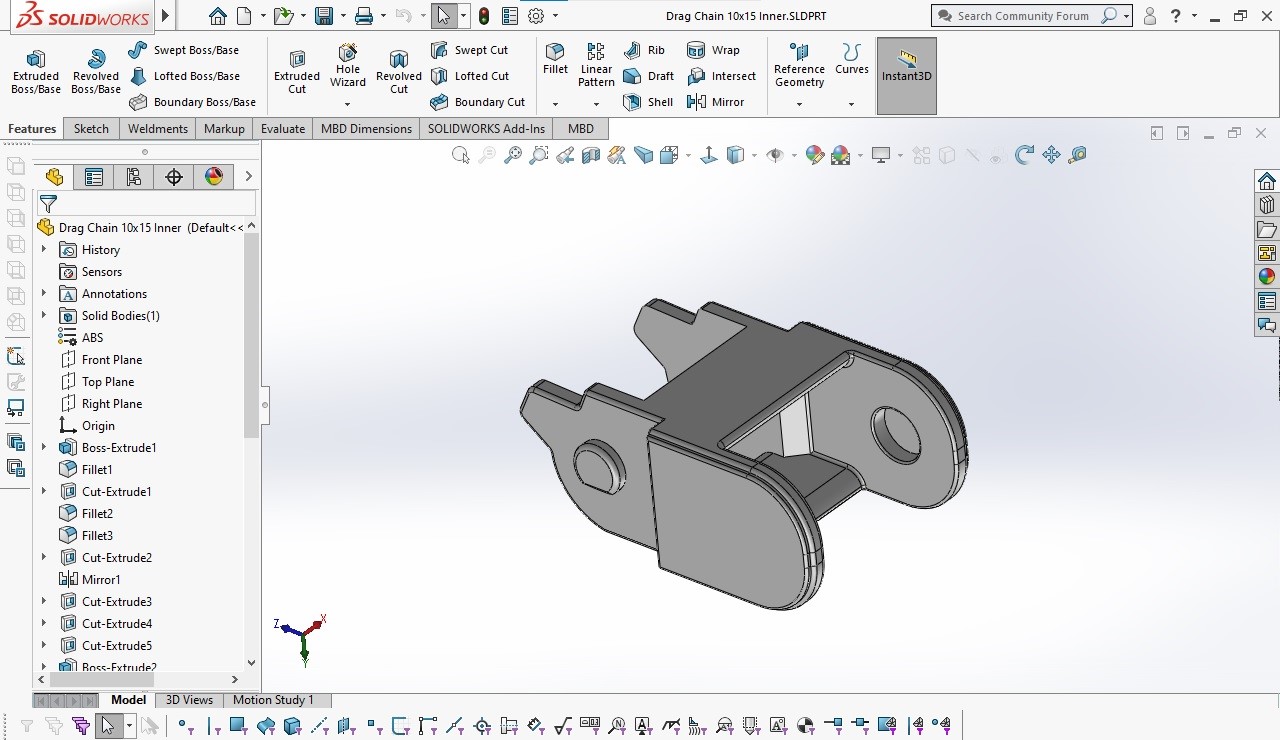
Task: Open the View Orientation dropdown
Action: point(686,155)
